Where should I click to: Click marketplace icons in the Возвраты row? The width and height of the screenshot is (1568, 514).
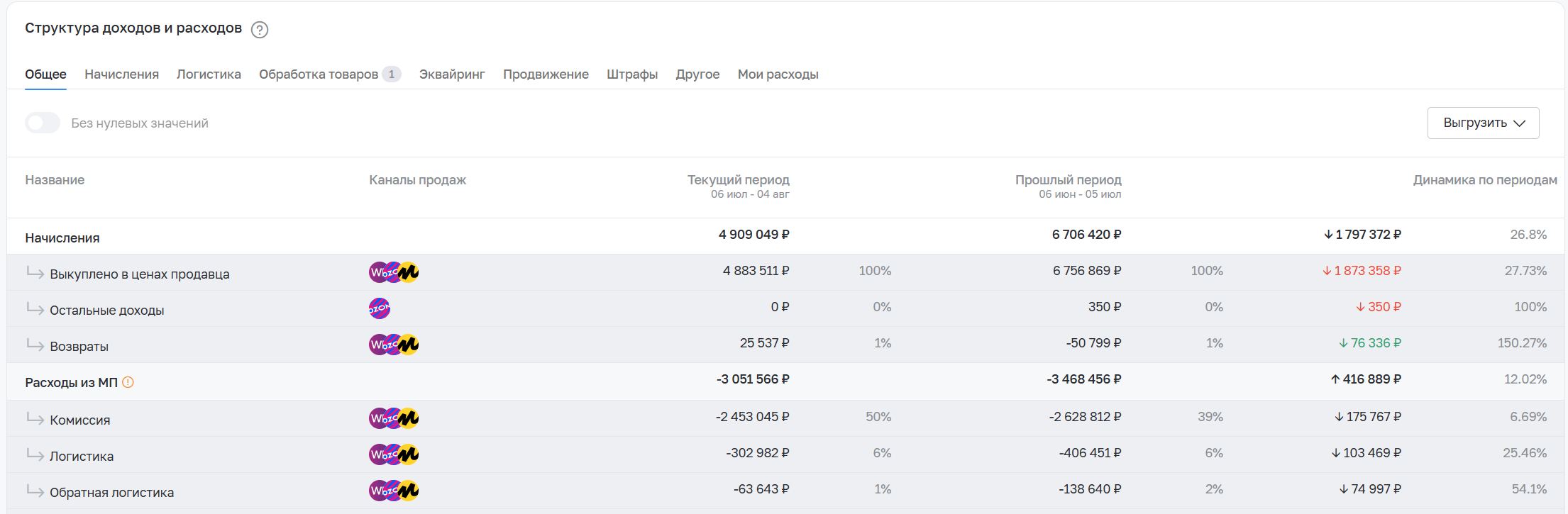click(x=394, y=345)
